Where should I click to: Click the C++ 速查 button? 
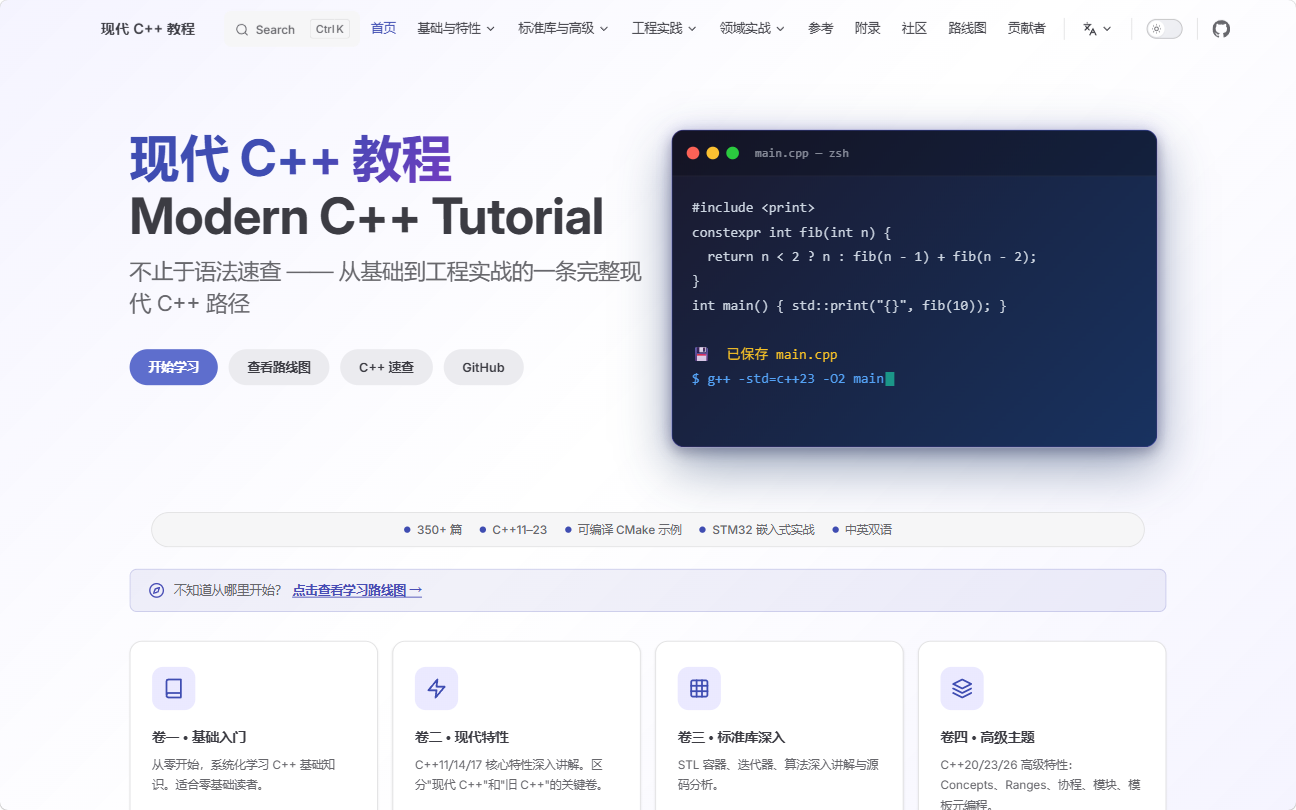point(386,367)
